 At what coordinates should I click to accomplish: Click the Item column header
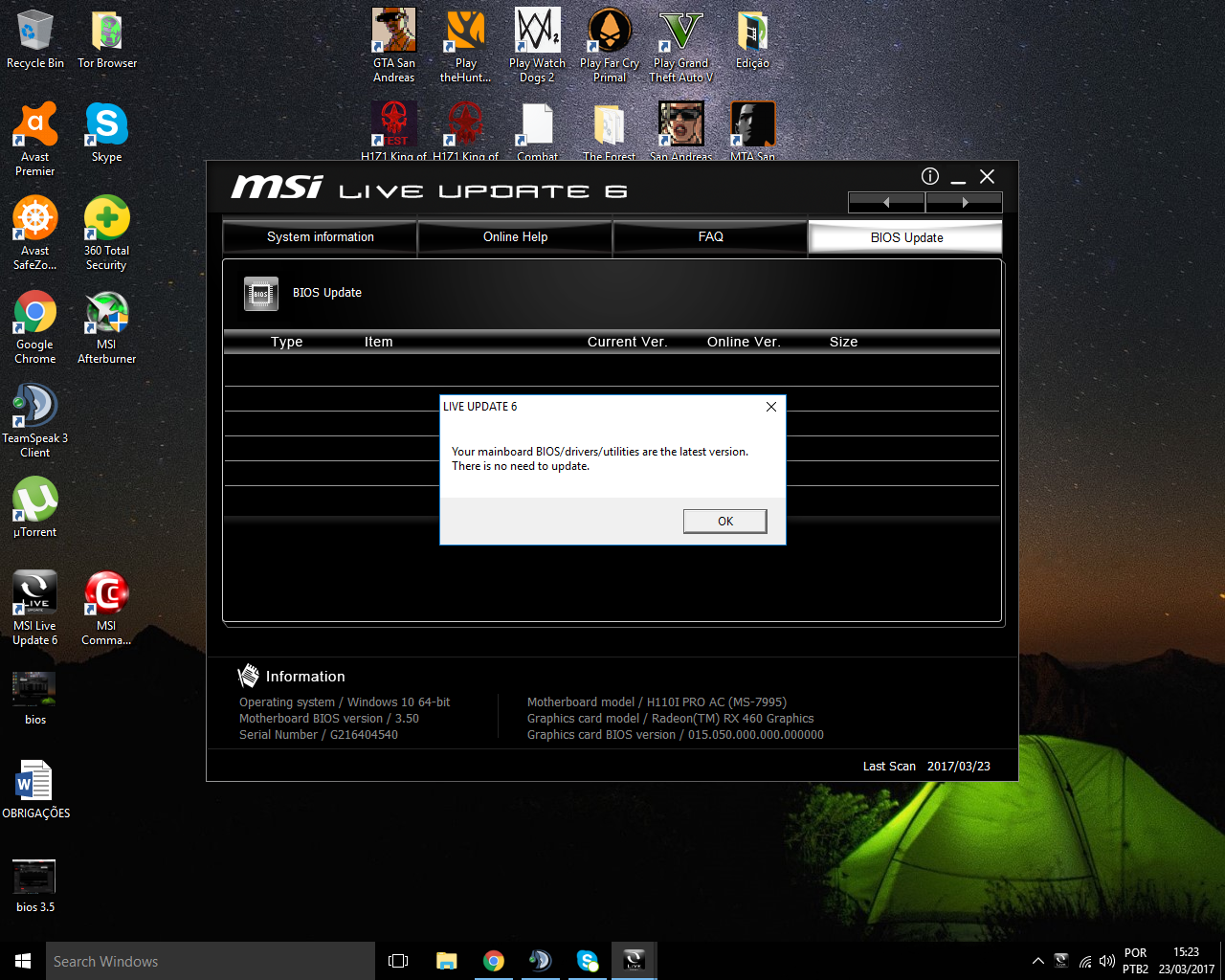pyautogui.click(x=378, y=342)
